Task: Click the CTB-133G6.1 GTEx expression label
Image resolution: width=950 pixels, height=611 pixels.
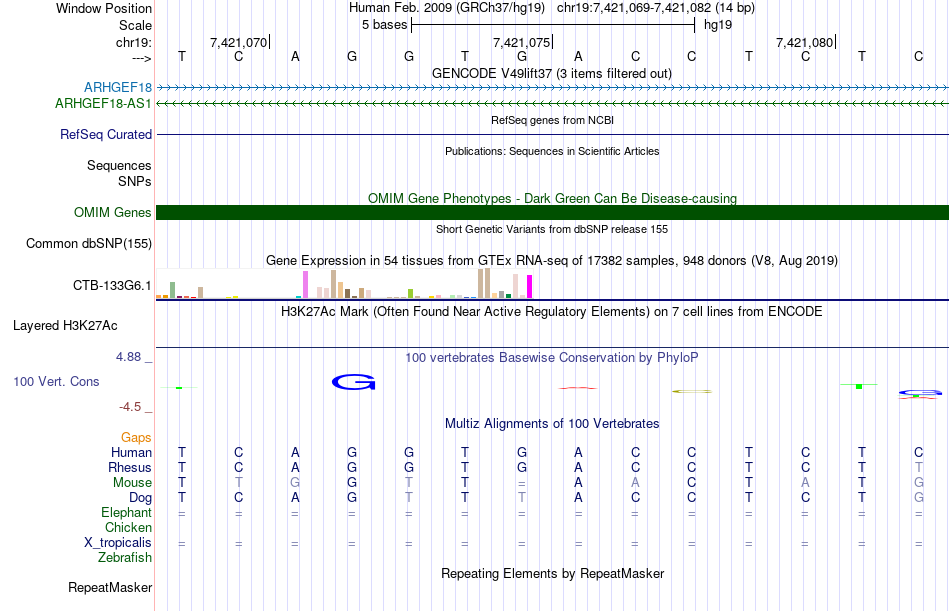Action: point(112,285)
